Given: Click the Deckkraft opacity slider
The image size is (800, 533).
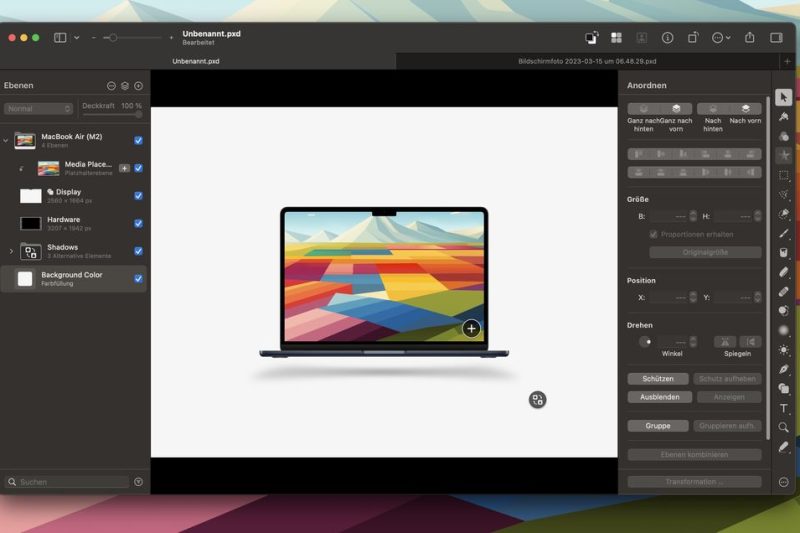Looking at the screenshot, I should coord(112,115).
